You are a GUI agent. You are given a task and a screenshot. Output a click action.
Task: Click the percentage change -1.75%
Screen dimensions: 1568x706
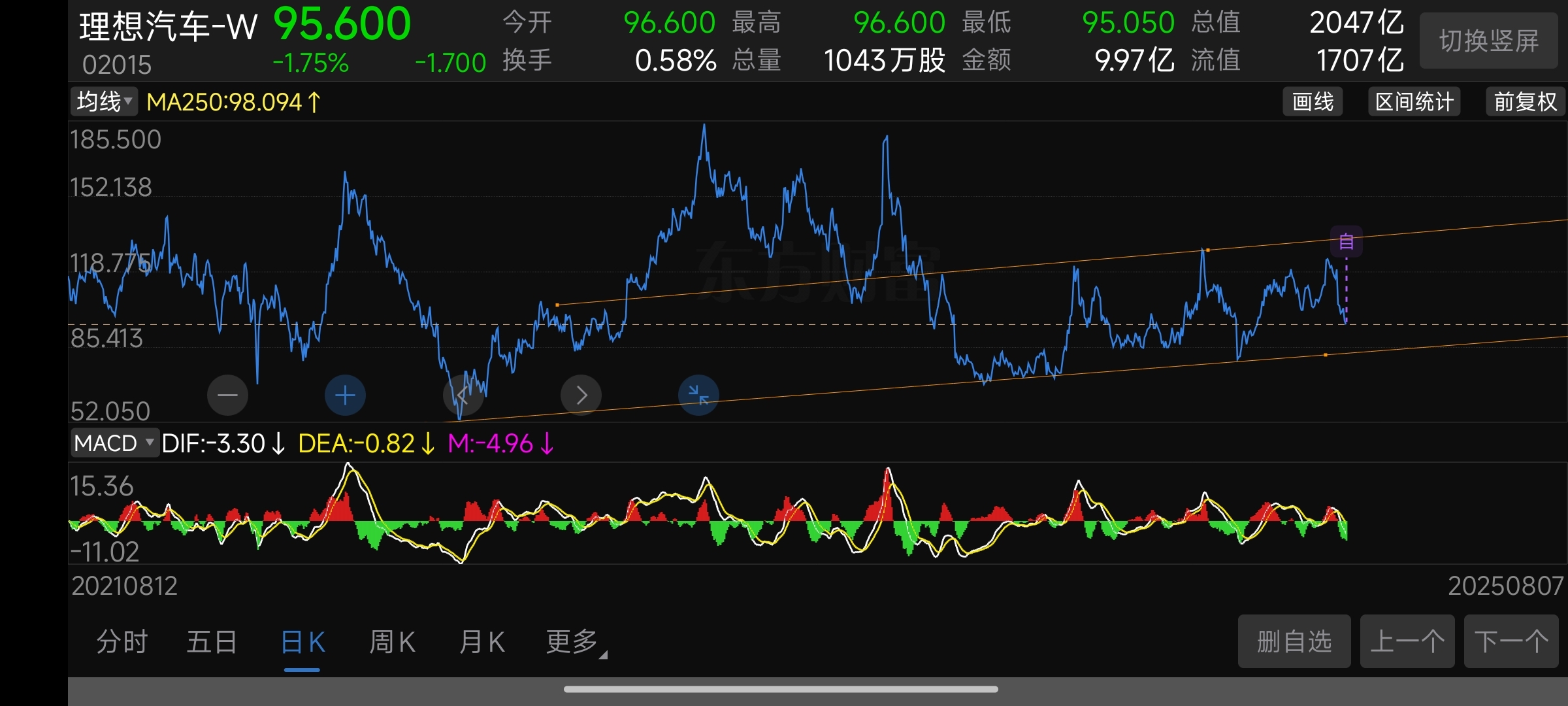311,63
